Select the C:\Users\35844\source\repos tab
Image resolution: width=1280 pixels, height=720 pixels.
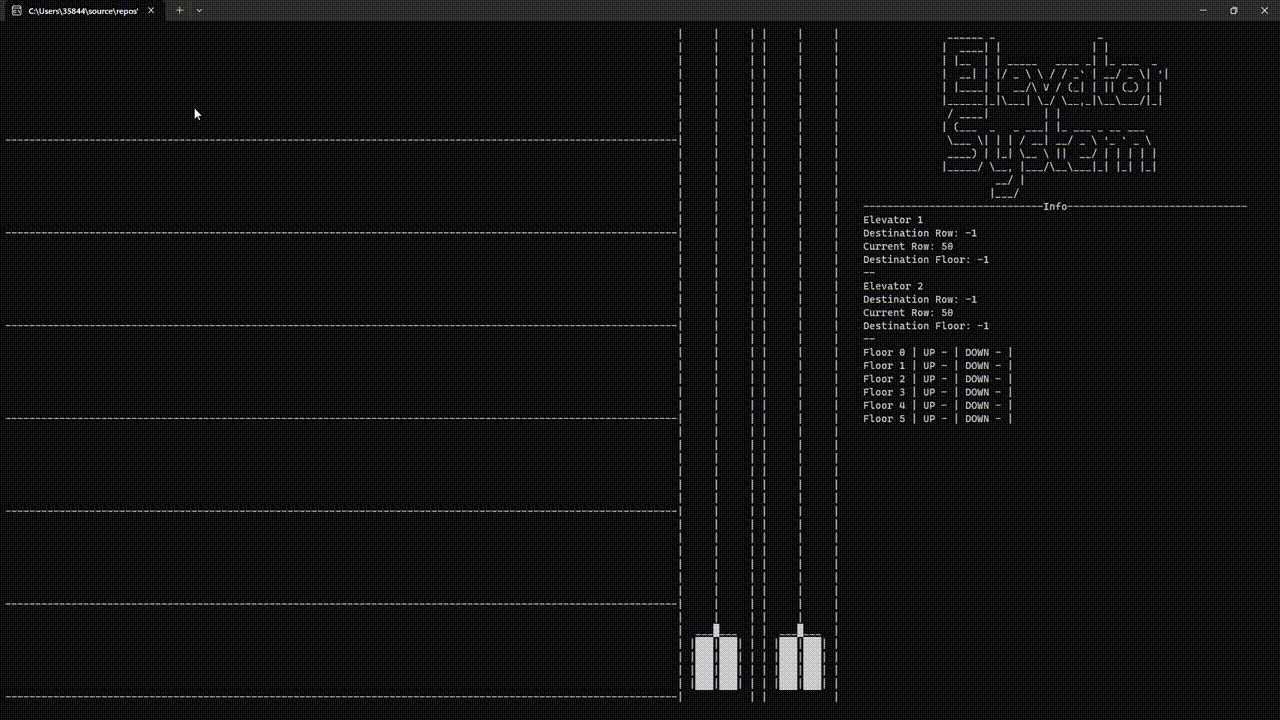point(84,10)
